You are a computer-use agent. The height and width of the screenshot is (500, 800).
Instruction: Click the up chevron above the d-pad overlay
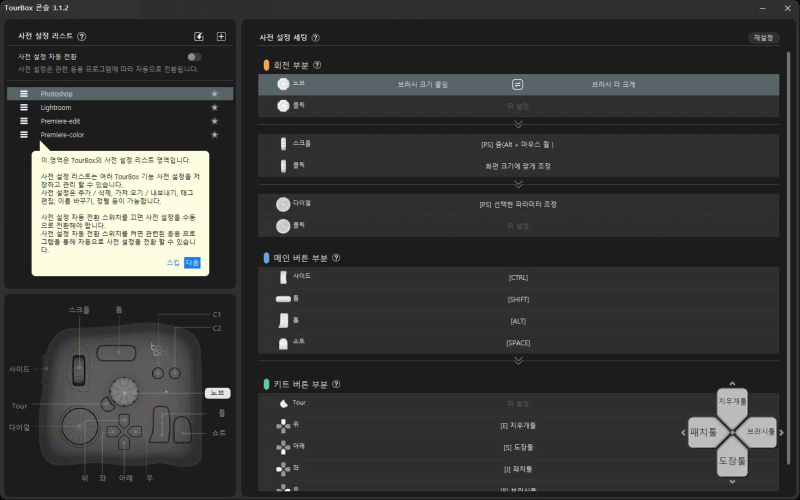[732, 384]
